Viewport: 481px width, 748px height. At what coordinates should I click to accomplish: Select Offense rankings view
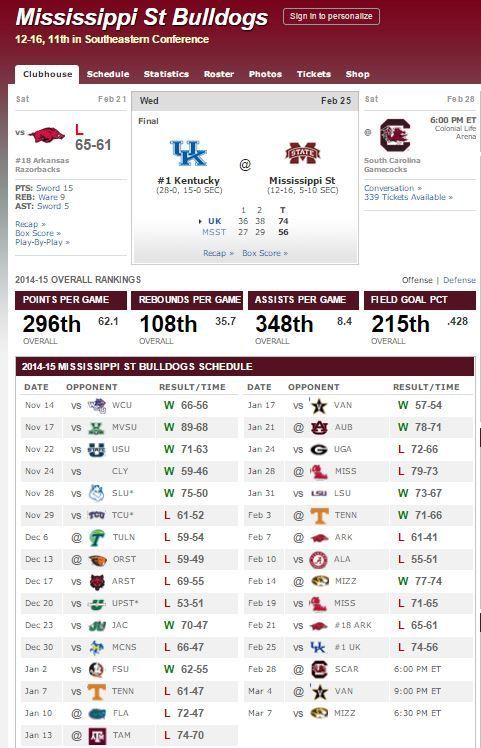tap(417, 280)
